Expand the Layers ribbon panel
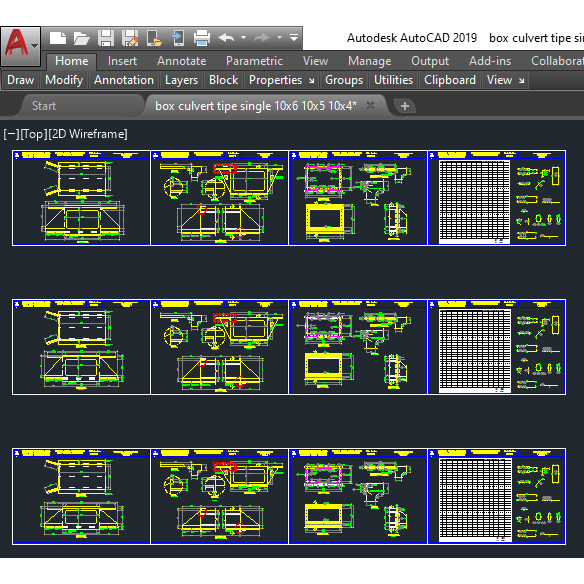This screenshot has height=584, width=584. (181, 80)
